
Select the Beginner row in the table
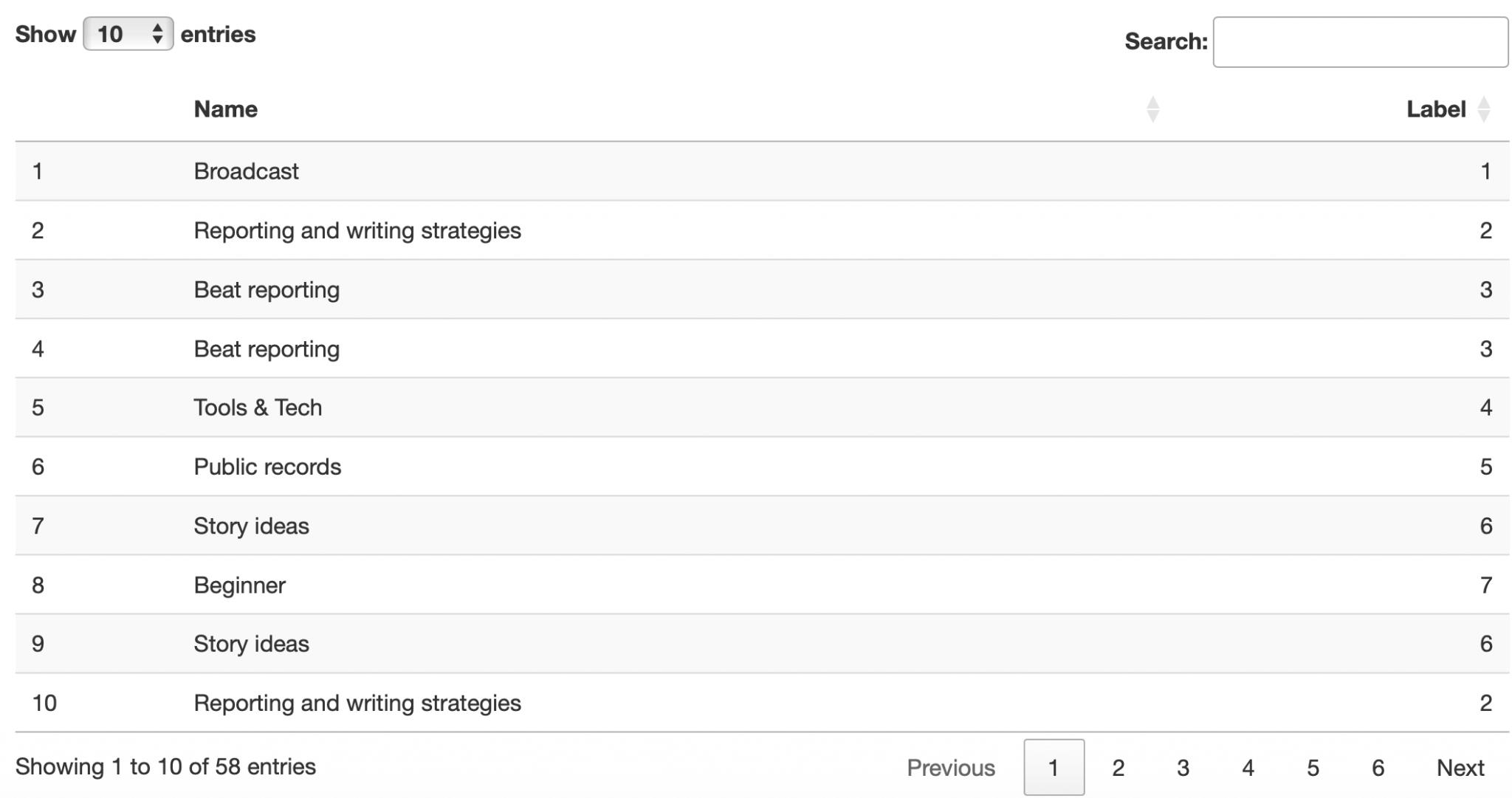point(239,585)
